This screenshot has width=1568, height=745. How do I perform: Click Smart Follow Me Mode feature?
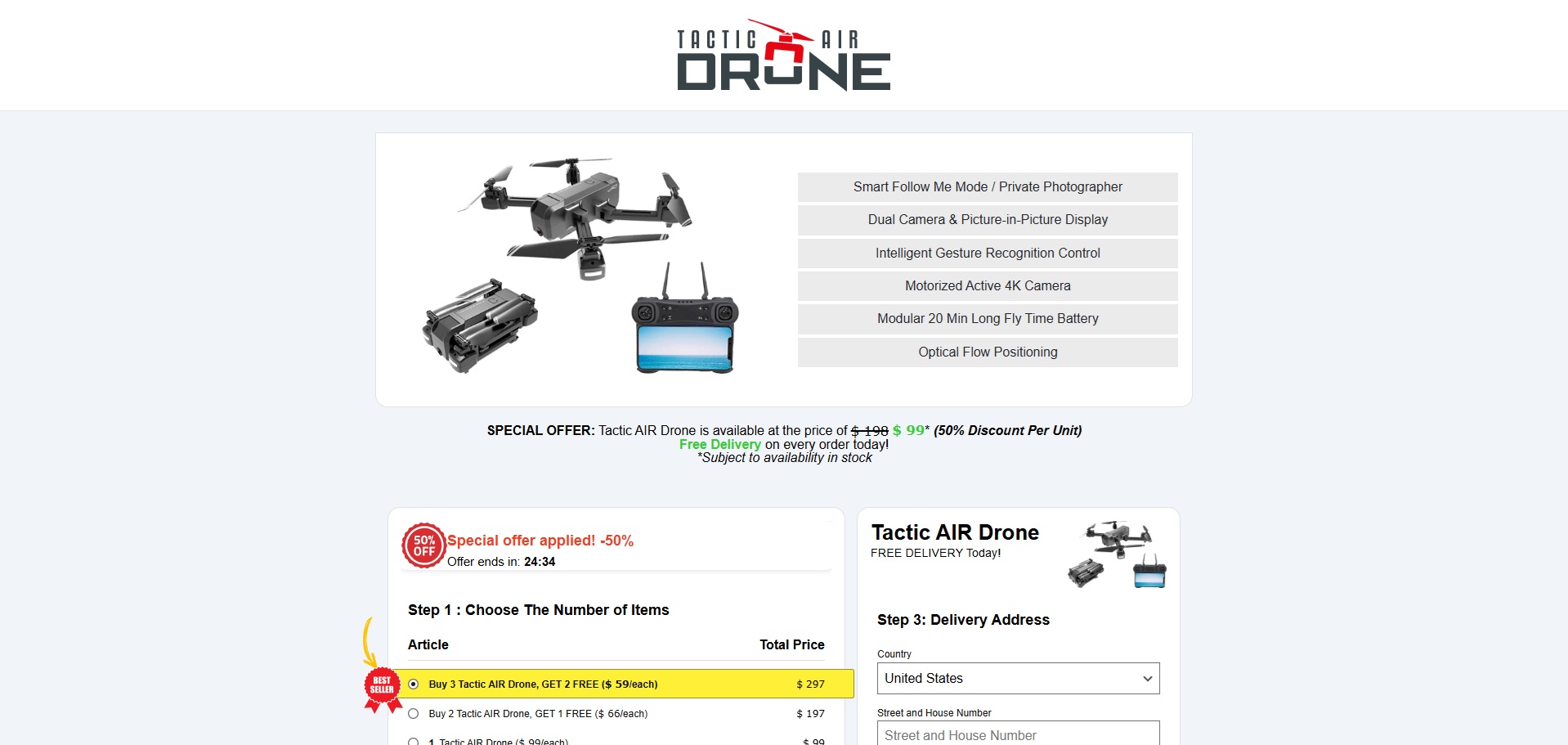[x=988, y=186]
